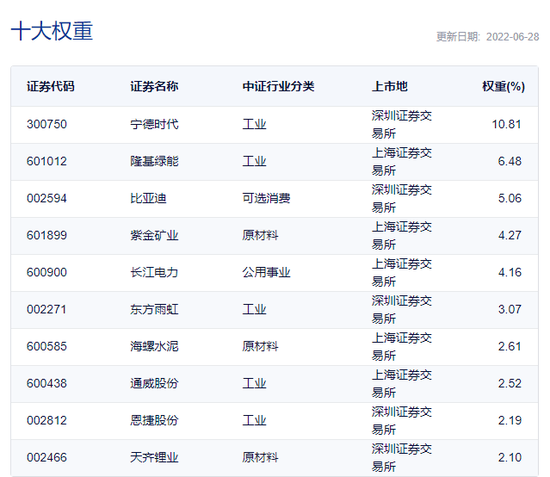This screenshot has height=477, width=550.
Task: Click 天齐锂业 stock name
Action: click(154, 457)
